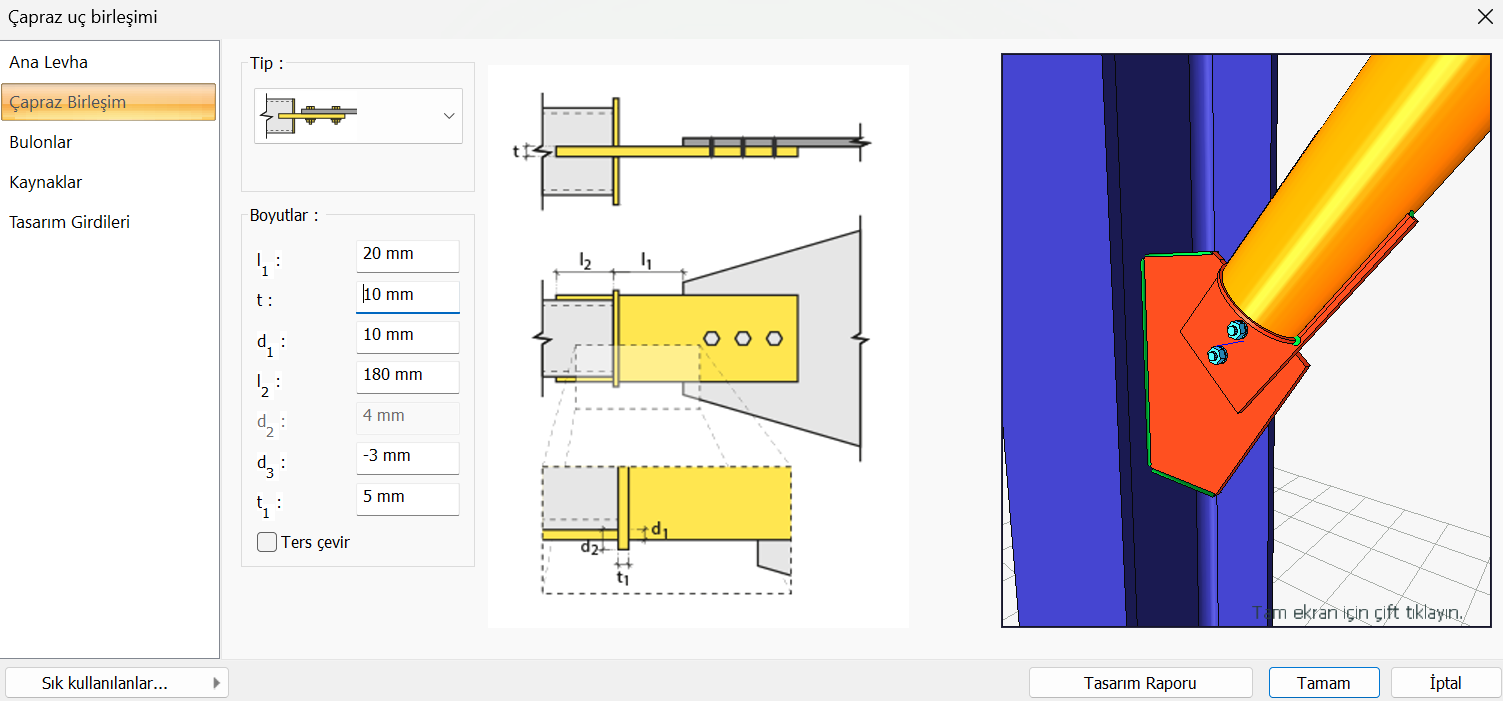Focus the t thickness input field
Viewport: 1503px width, 701px height.
tap(407, 296)
